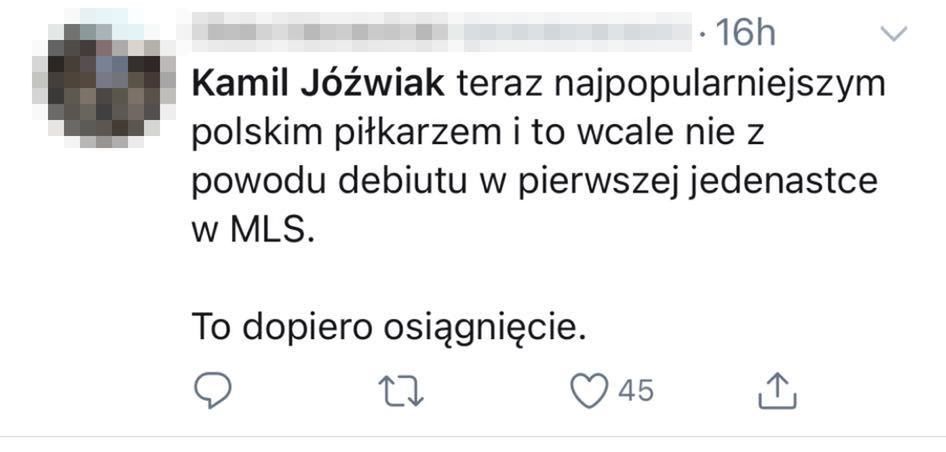Image resolution: width=946 pixels, height=452 pixels.
Task: Expand the tweet options chevron
Action: pos(892,35)
